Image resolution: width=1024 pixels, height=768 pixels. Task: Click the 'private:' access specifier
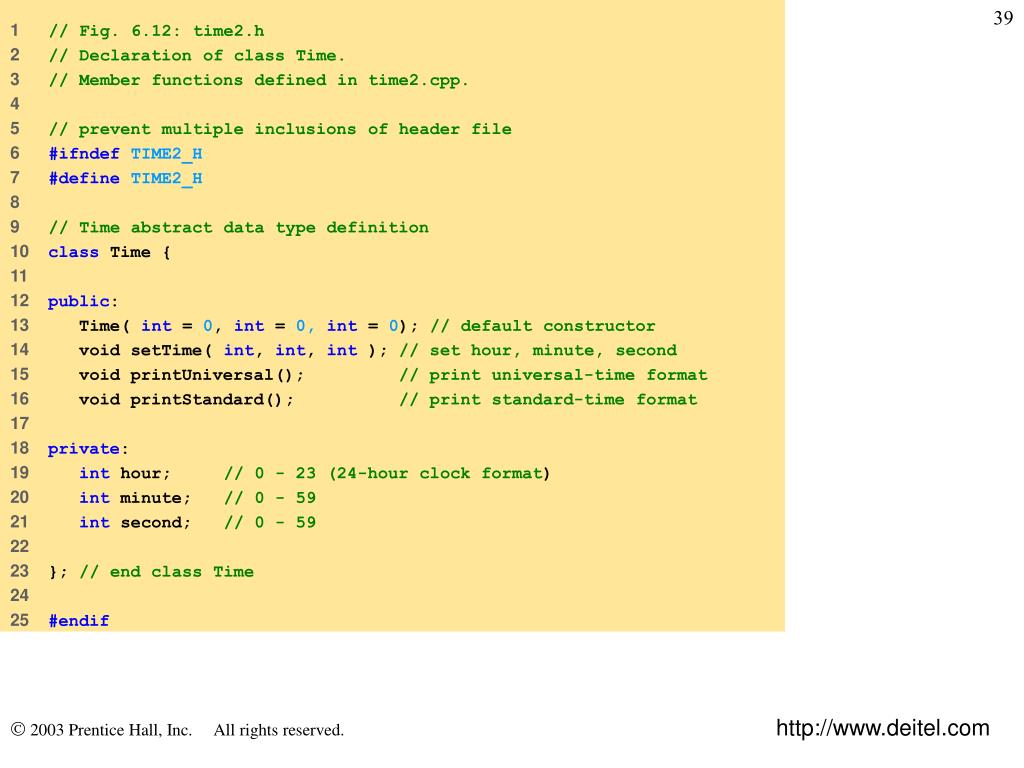point(88,449)
